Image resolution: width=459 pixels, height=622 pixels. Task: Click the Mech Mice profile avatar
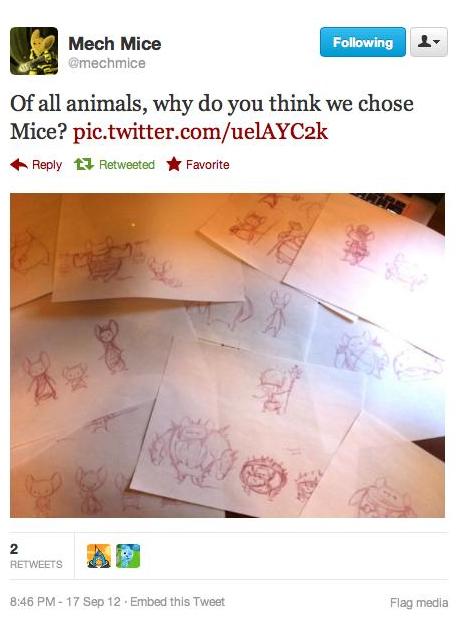point(34,51)
